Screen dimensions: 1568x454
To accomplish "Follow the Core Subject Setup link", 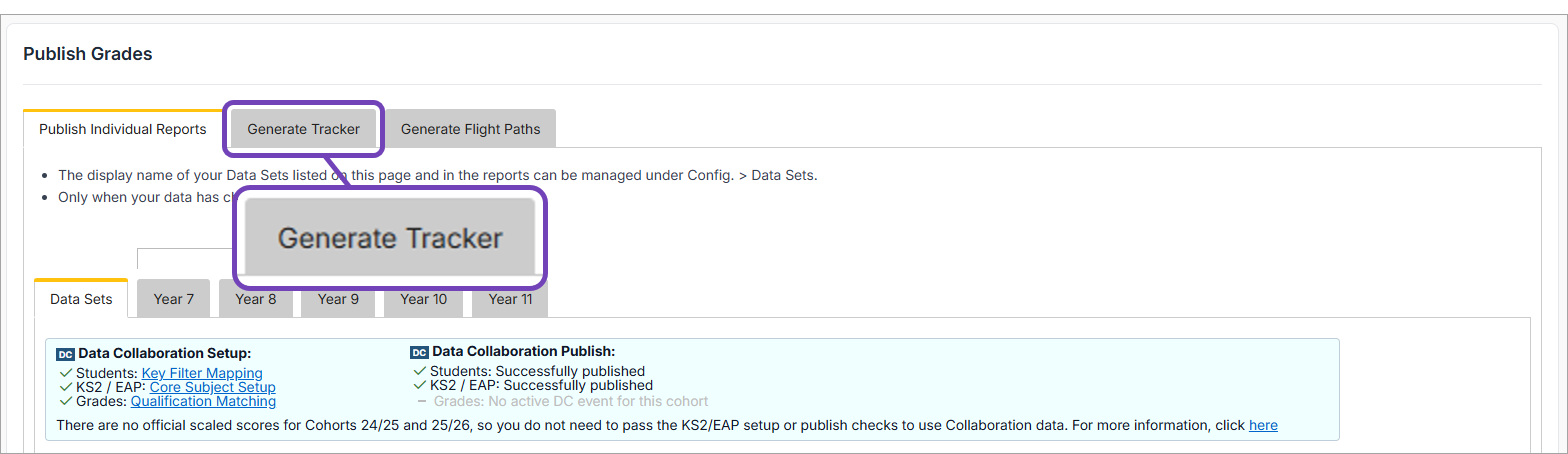I will [212, 387].
